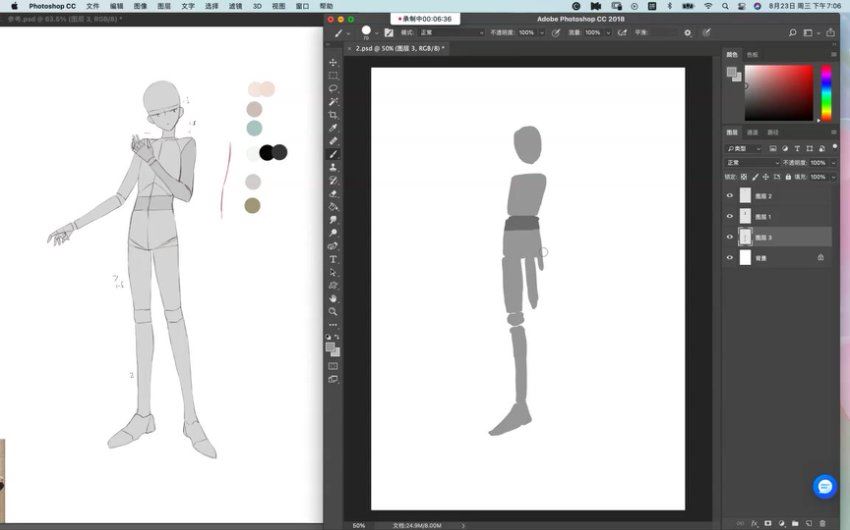Select the Hand tool
Screen dimensions: 850x530
(x=333, y=299)
